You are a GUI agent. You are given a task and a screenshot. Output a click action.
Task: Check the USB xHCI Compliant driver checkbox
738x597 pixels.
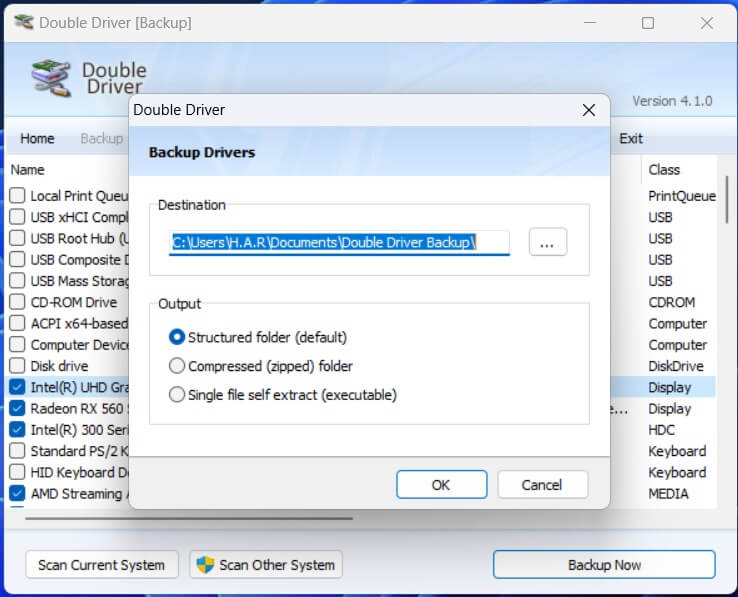(x=17, y=217)
